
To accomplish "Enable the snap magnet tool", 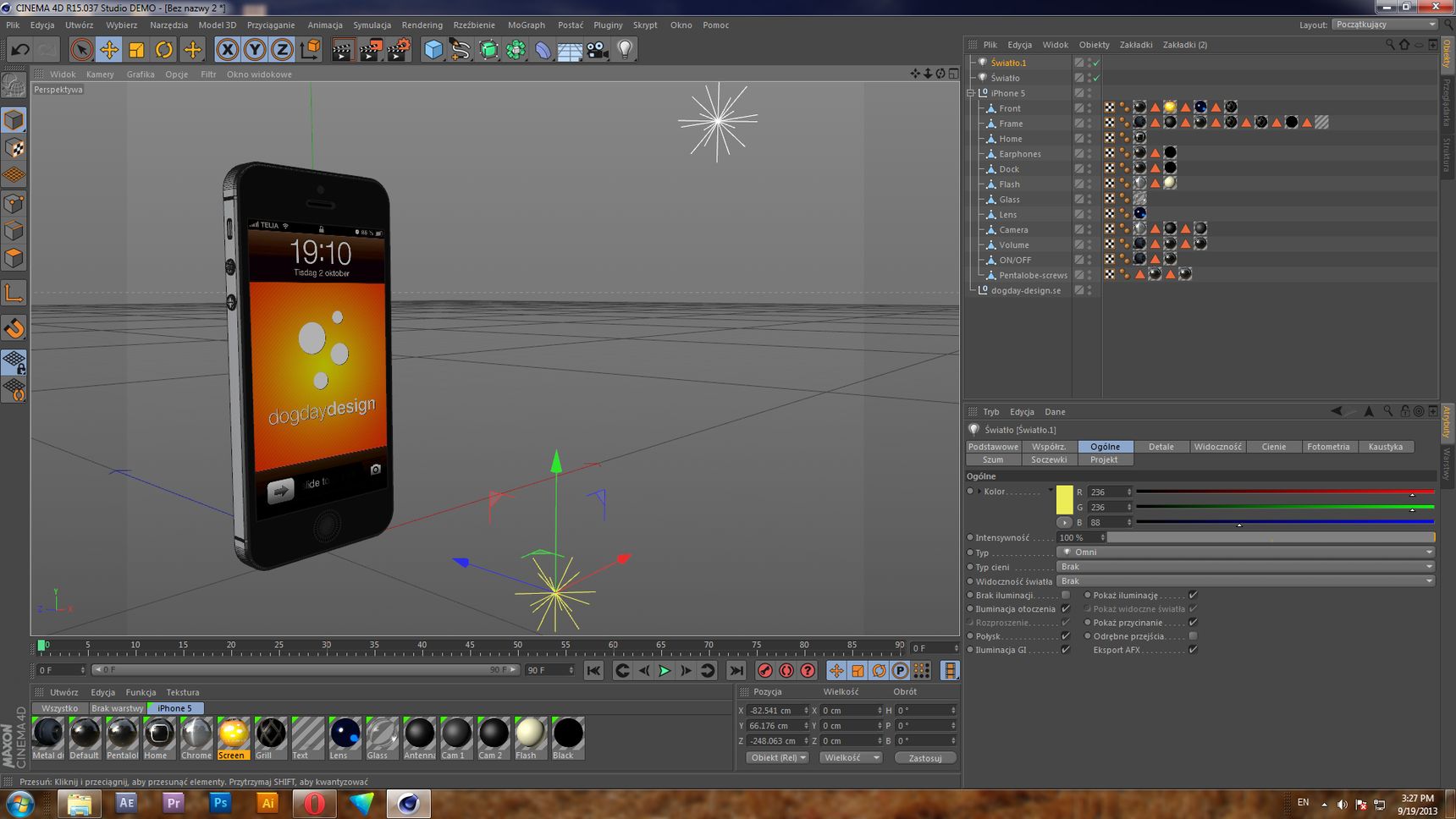I will coord(14,329).
